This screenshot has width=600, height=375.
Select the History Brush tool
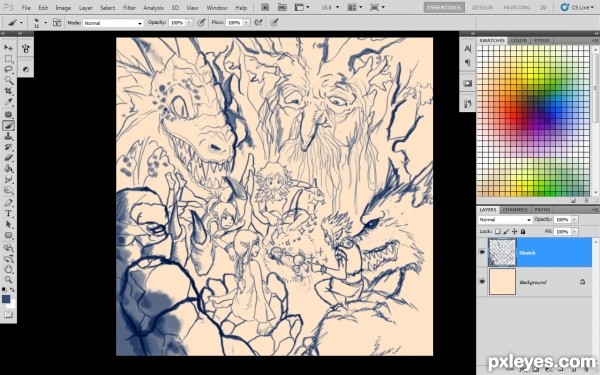[8, 147]
